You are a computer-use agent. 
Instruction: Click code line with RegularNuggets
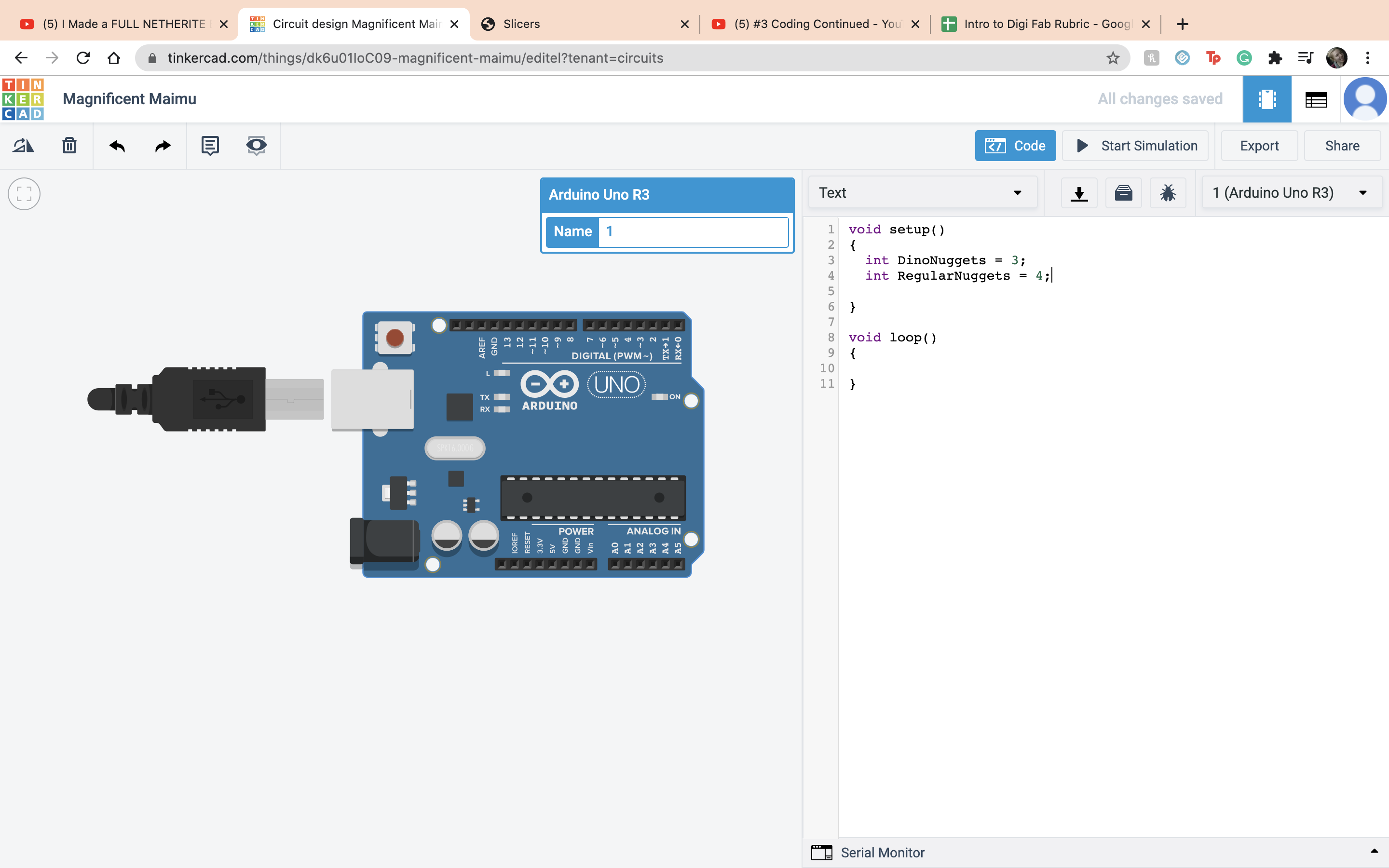pyautogui.click(x=957, y=276)
